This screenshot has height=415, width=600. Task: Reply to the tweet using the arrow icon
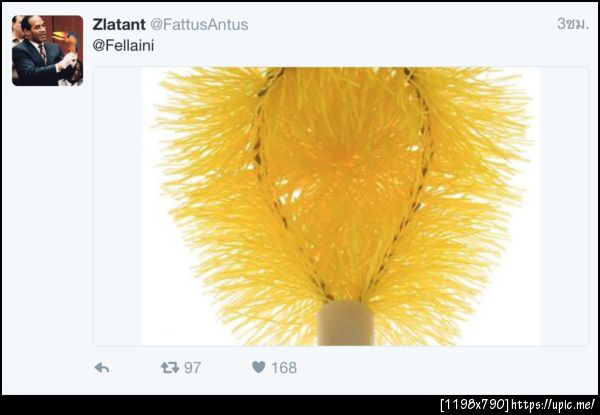102,368
